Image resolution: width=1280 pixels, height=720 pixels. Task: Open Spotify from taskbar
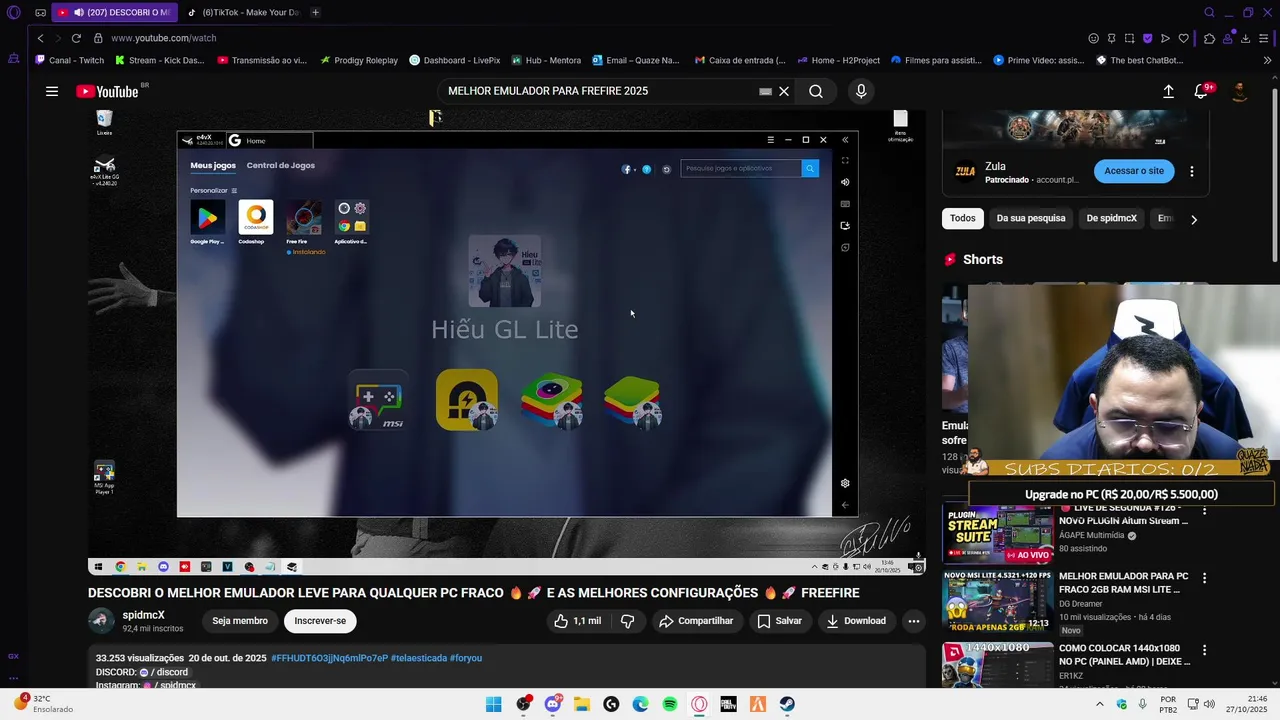point(670,704)
